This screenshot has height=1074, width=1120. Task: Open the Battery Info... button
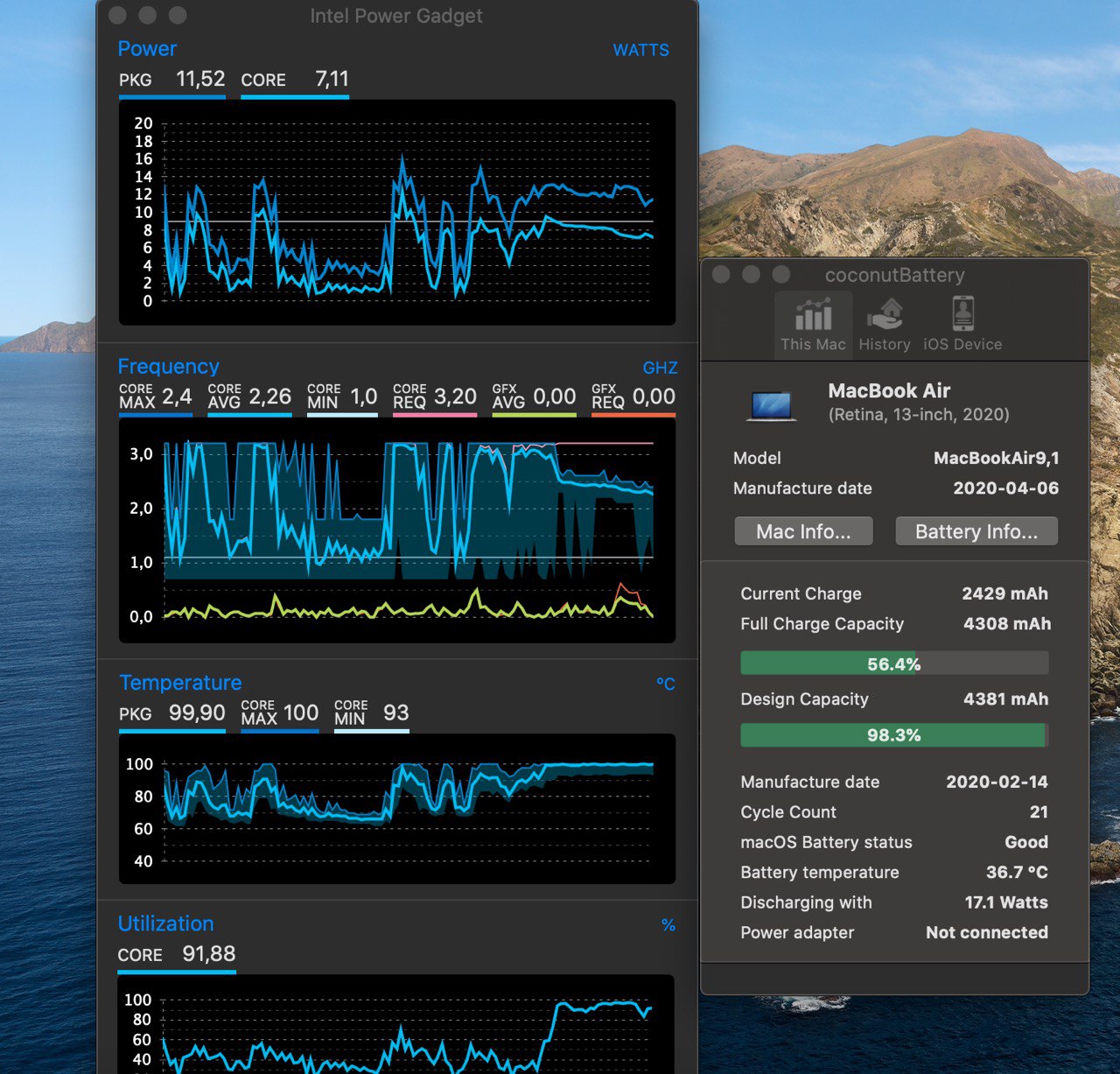point(976,531)
